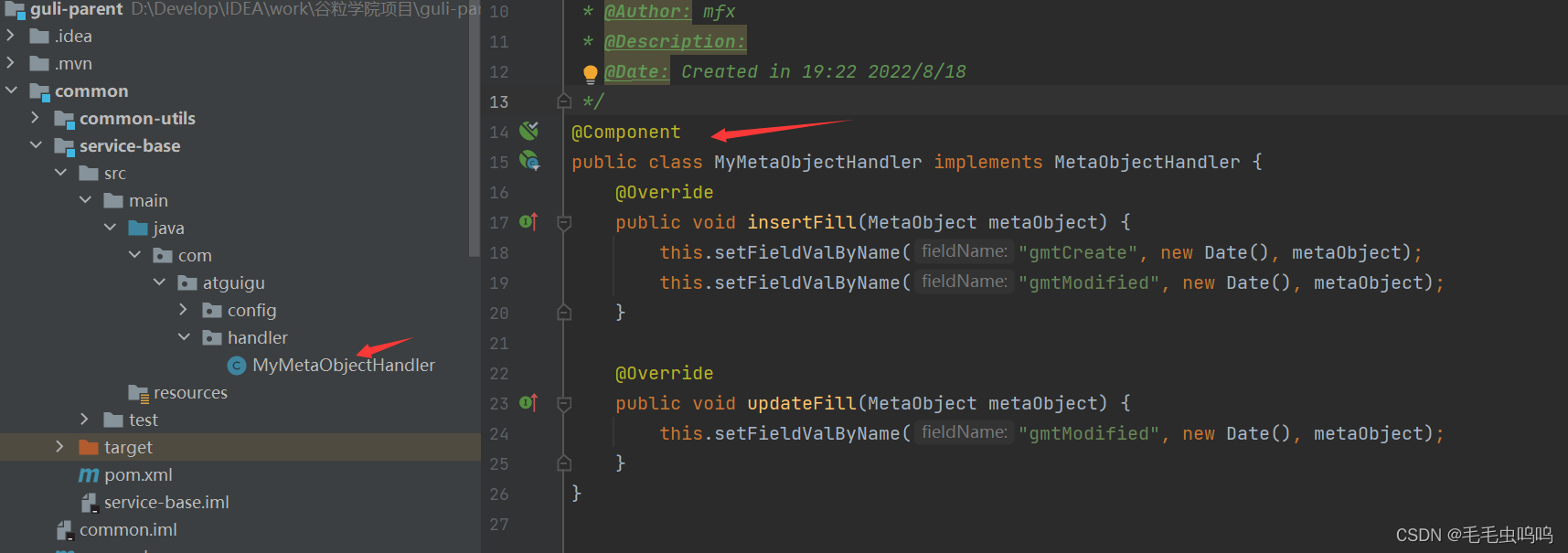Viewport: 1568px width, 553px height.
Task: Click the MetaObjectHandler interface name after implements
Action: [x=1147, y=162]
